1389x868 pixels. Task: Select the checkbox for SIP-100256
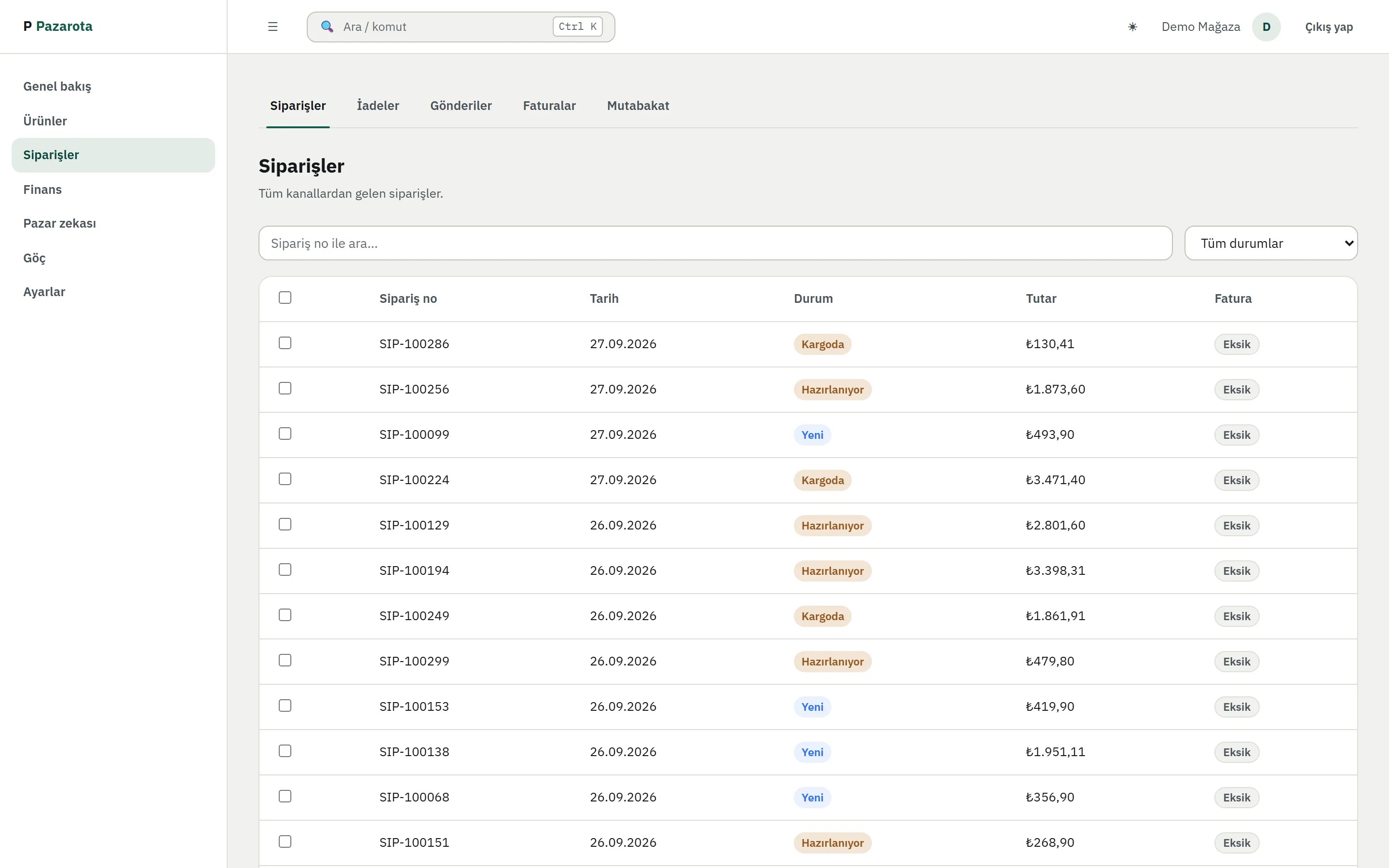(x=285, y=388)
